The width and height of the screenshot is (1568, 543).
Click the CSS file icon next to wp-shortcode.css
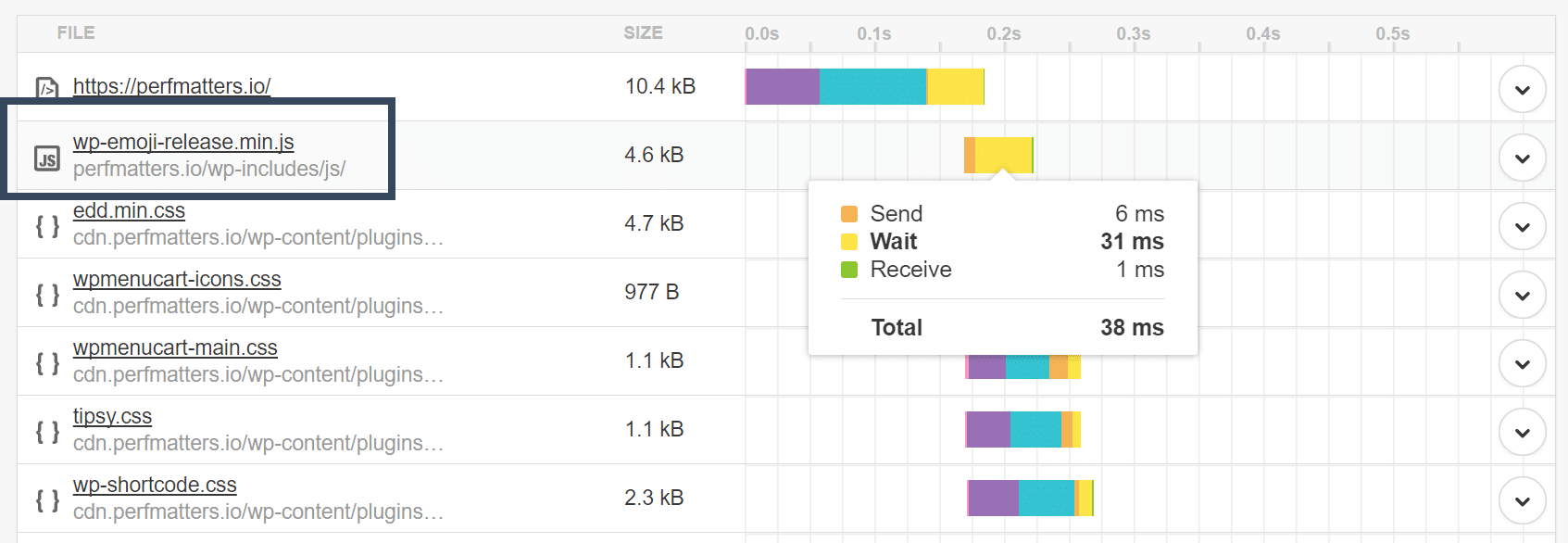[x=45, y=498]
